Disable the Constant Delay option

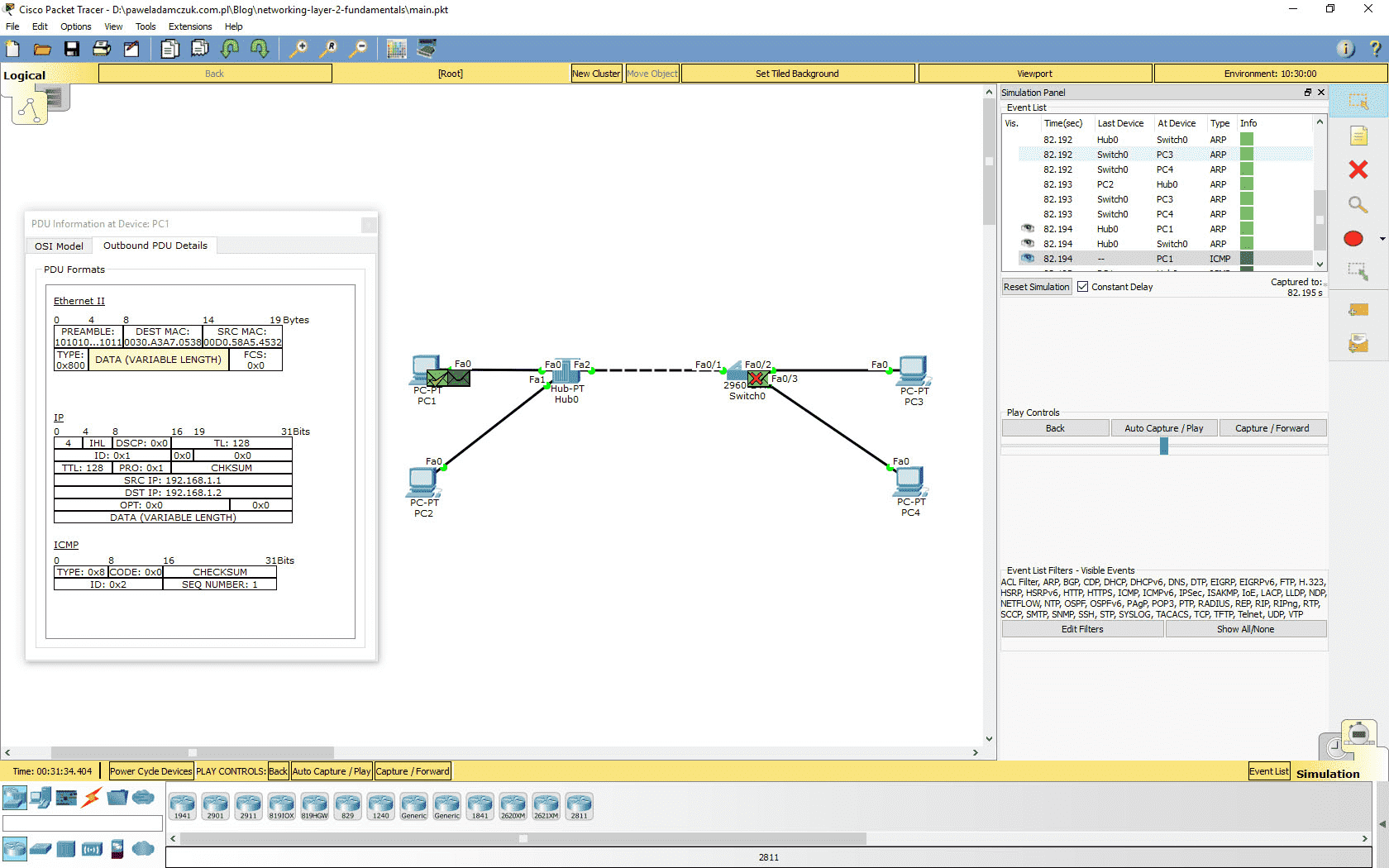pos(1082,286)
